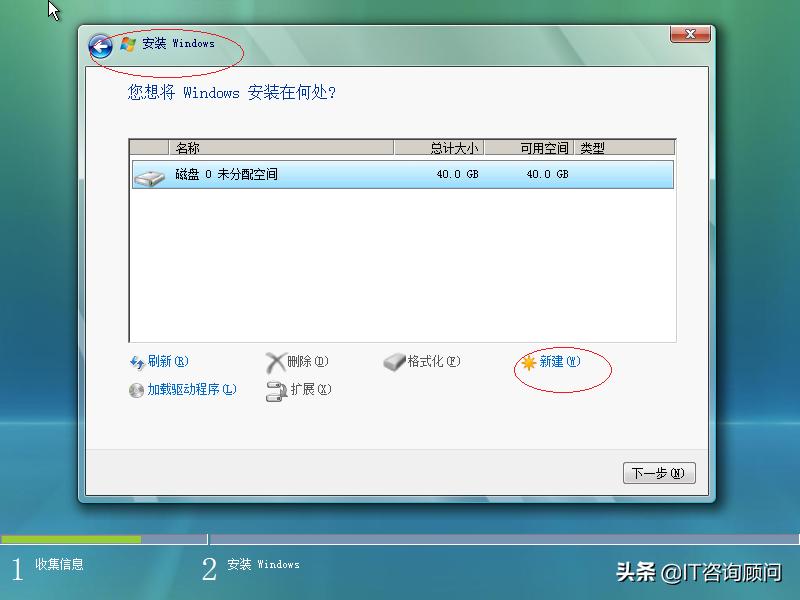Image resolution: width=800 pixels, height=600 pixels.
Task: Select the Load Driver (加载驱动程序) icon
Action: (137, 390)
